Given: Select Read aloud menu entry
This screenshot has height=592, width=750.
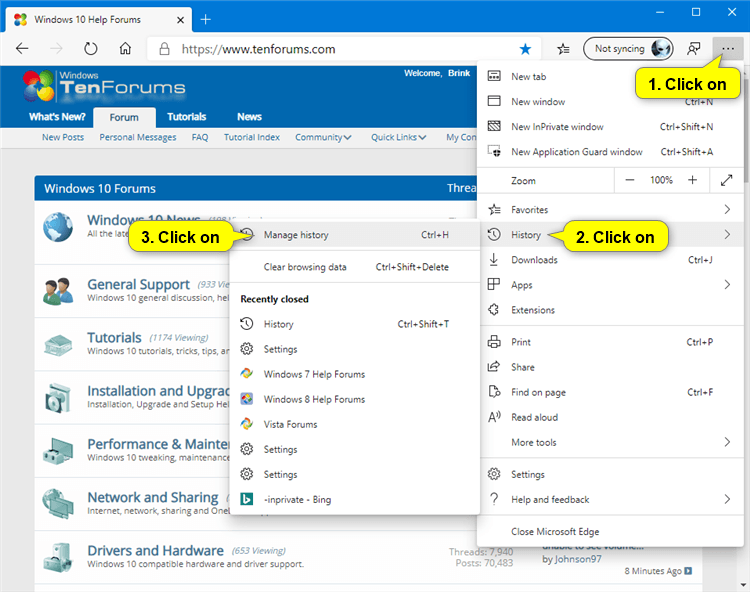Looking at the screenshot, I should pos(610,417).
